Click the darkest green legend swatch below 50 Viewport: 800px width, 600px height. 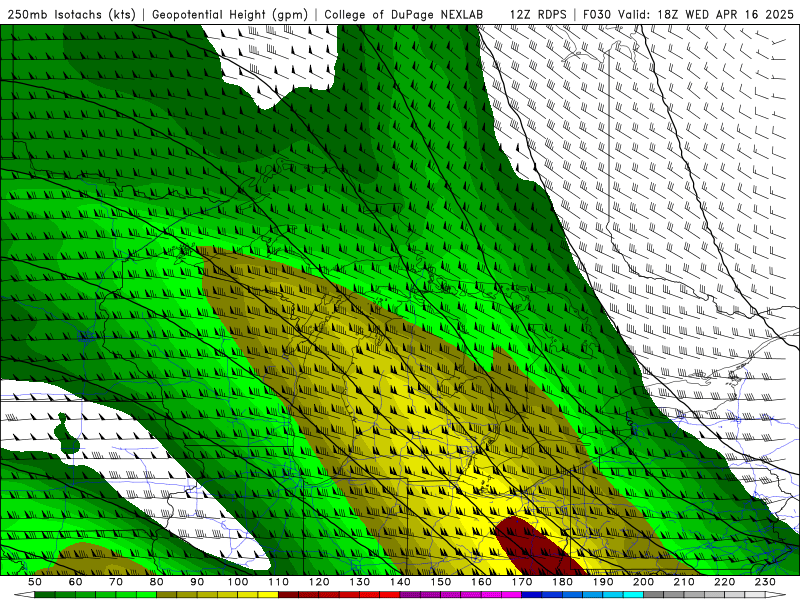(45, 595)
